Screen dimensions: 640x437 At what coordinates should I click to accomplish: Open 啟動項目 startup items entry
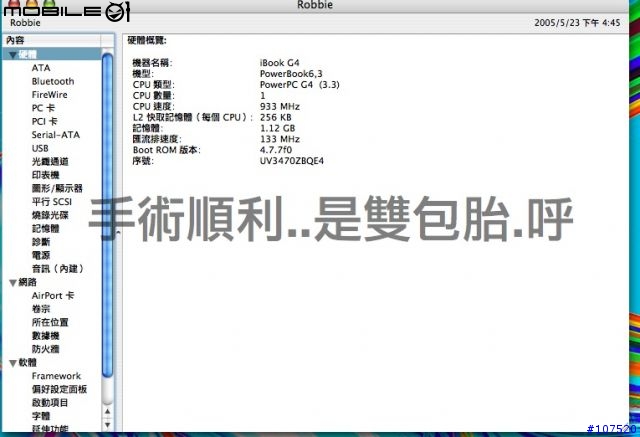point(50,403)
